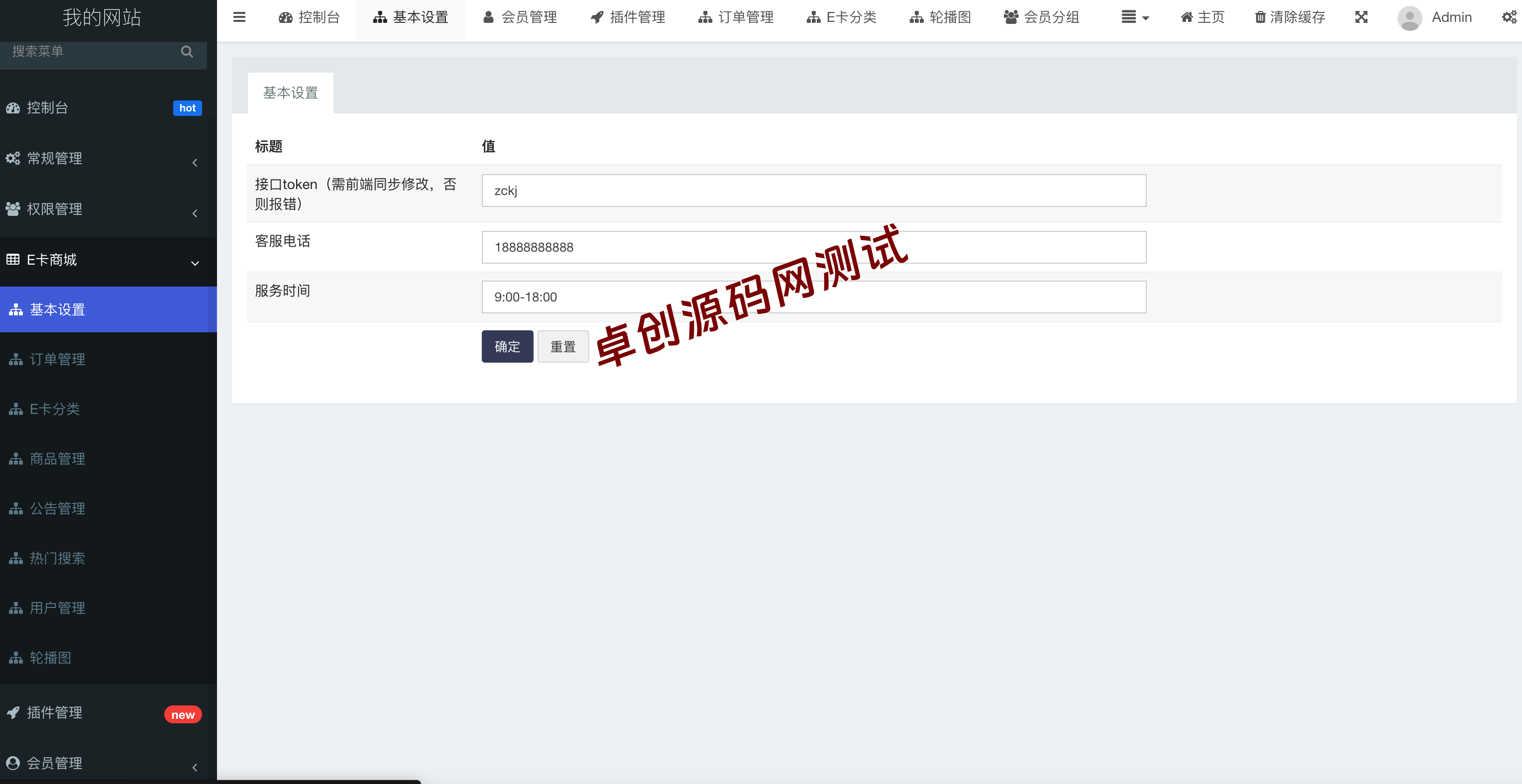Switch to 基本设置 top tab
The image size is (1522, 784).
[411, 17]
